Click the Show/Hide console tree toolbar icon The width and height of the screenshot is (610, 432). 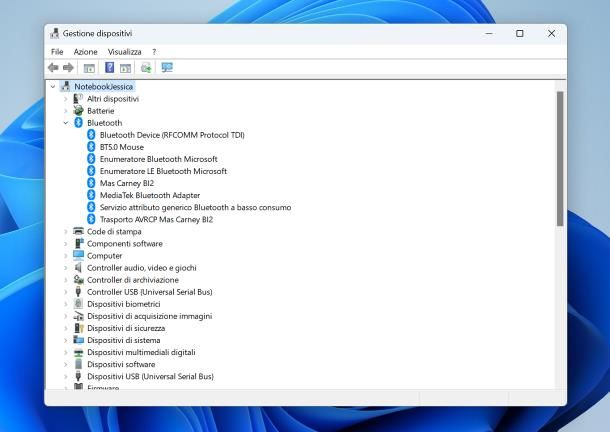(89, 68)
